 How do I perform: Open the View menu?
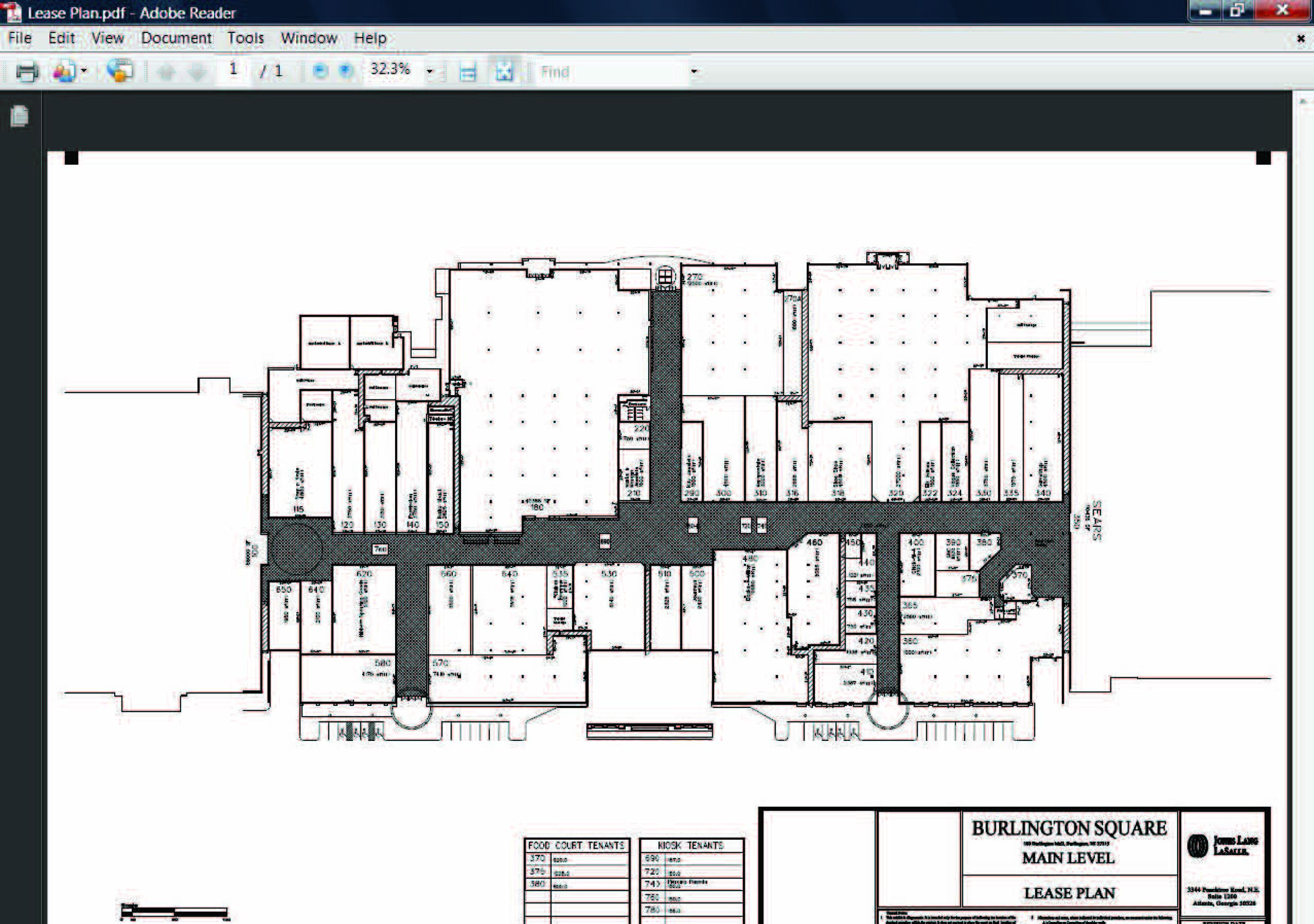point(108,38)
